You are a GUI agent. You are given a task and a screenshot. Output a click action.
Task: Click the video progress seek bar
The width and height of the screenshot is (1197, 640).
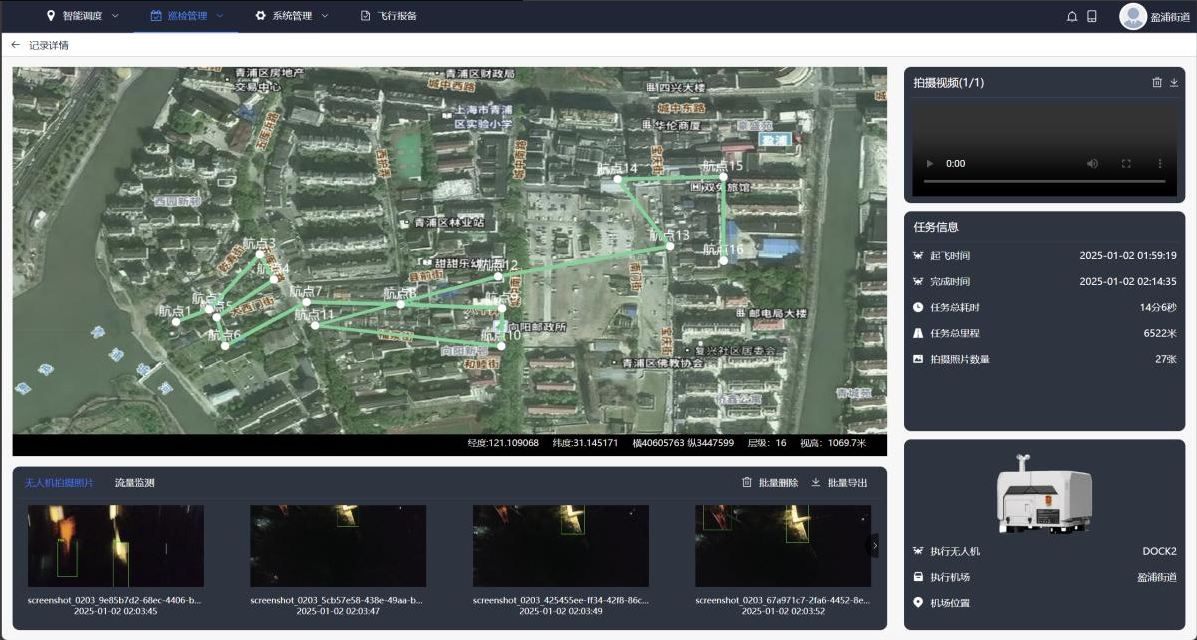point(1044,181)
